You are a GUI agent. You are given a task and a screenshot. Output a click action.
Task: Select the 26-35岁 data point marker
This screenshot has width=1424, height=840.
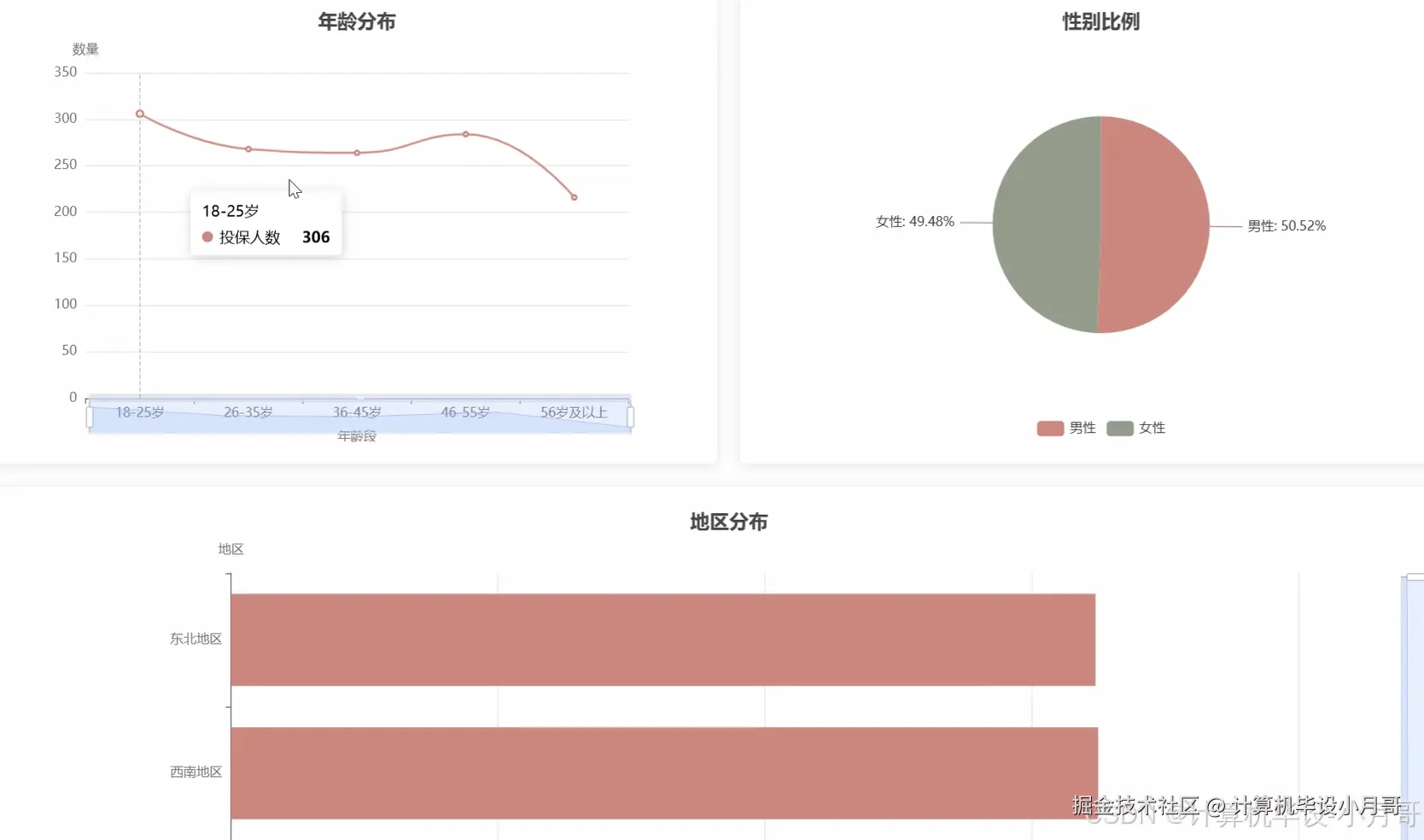(248, 148)
